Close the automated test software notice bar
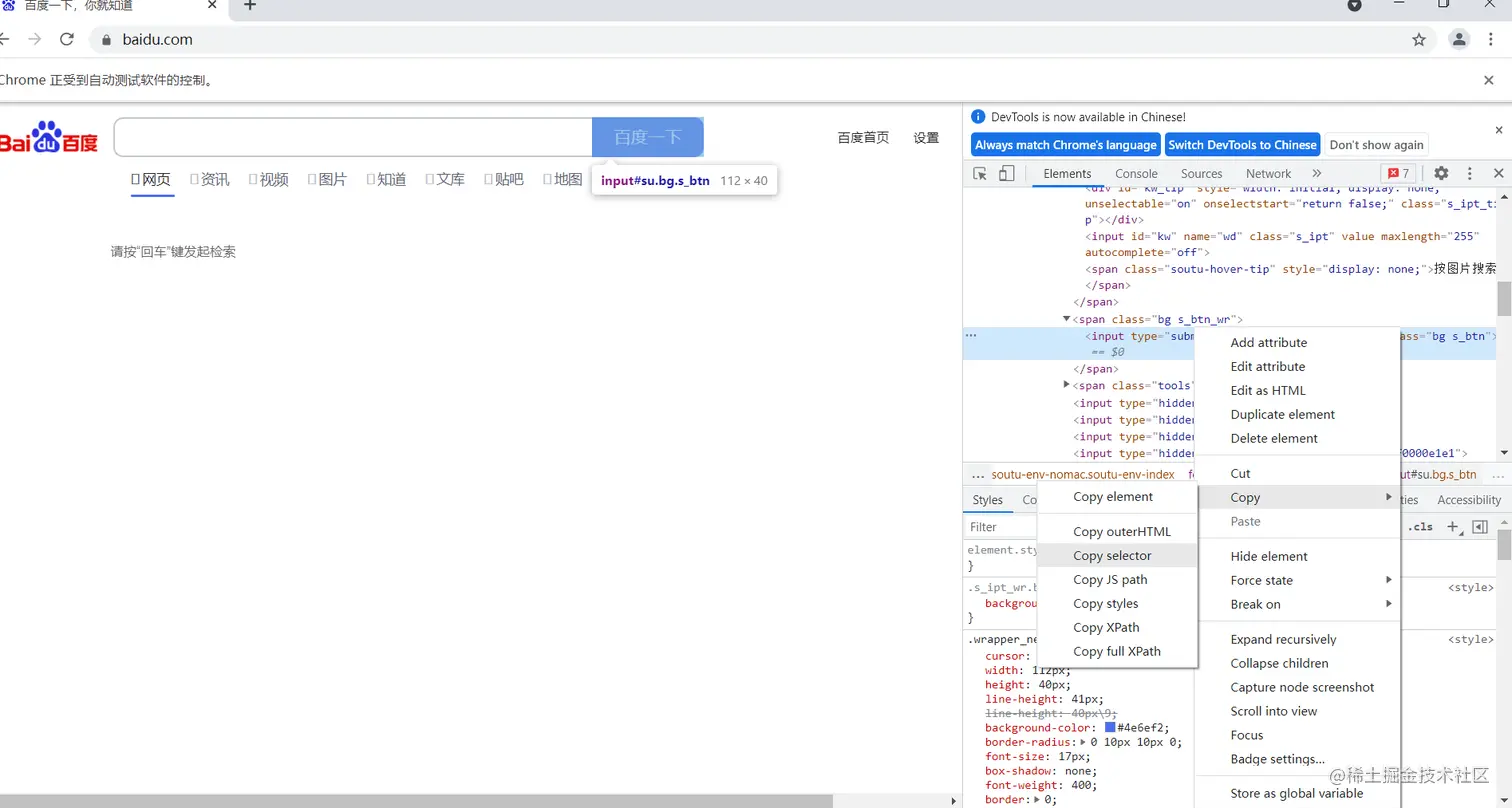 (1489, 80)
